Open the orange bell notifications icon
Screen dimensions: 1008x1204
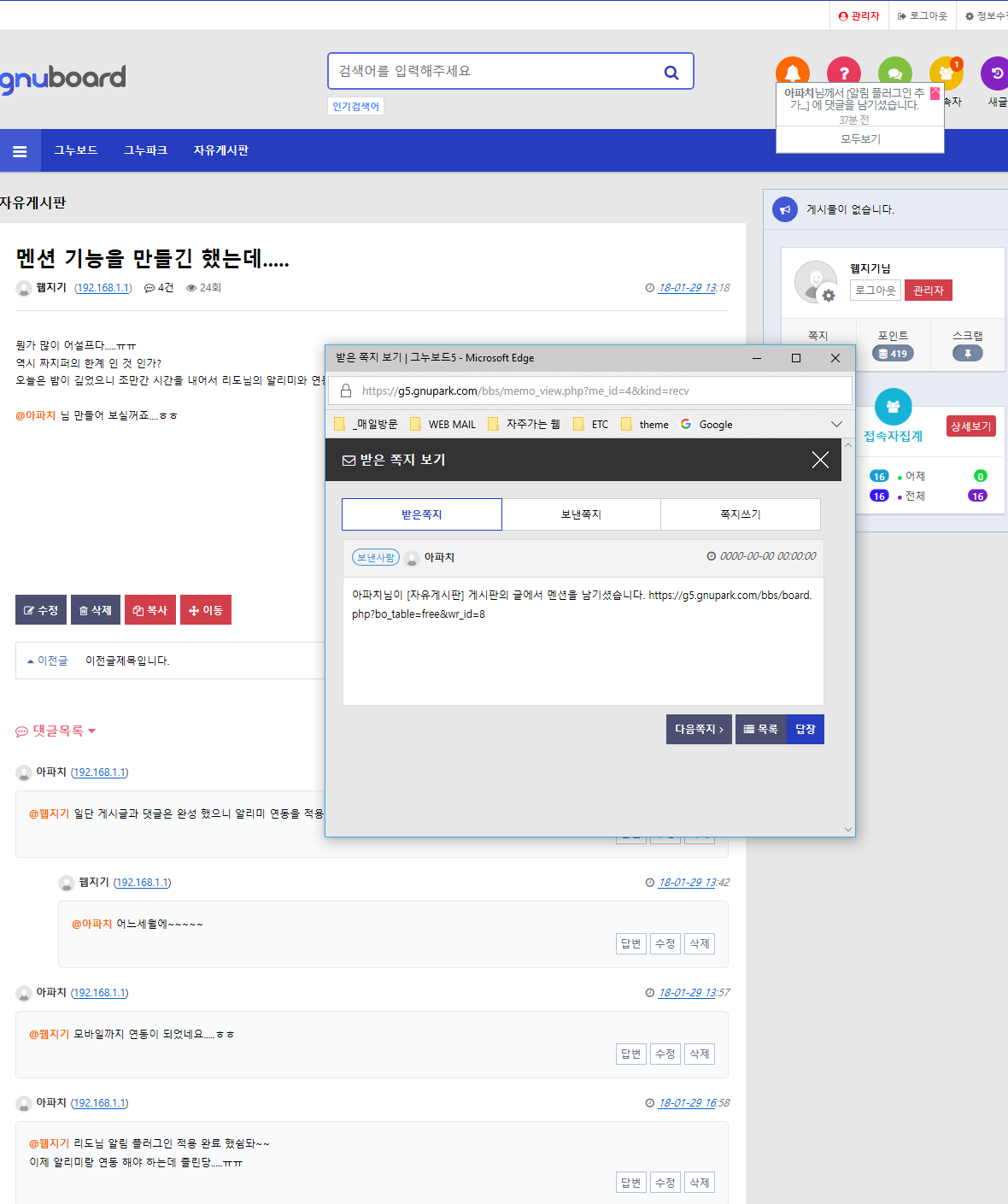[792, 71]
